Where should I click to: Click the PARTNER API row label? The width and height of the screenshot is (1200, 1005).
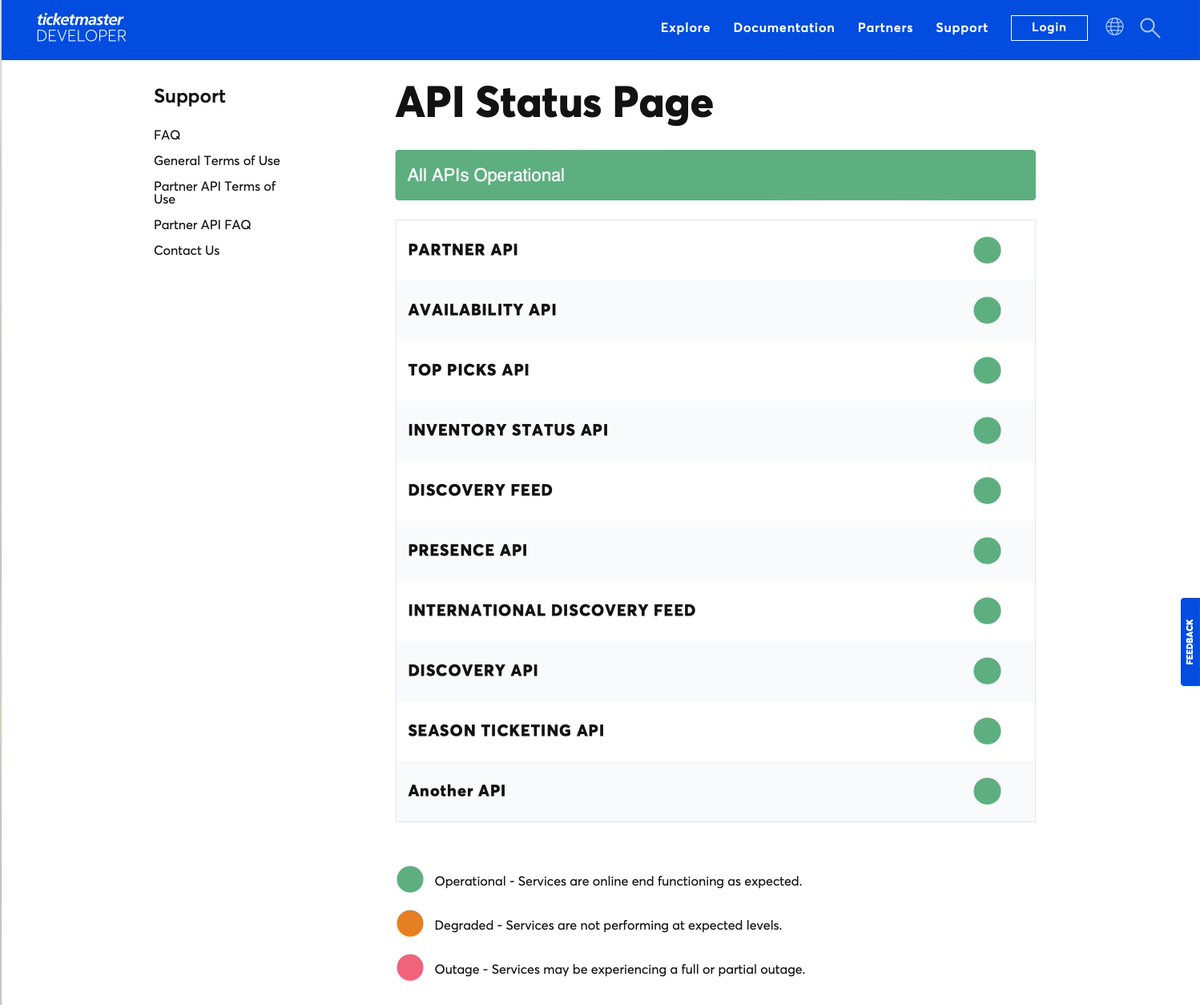[463, 250]
